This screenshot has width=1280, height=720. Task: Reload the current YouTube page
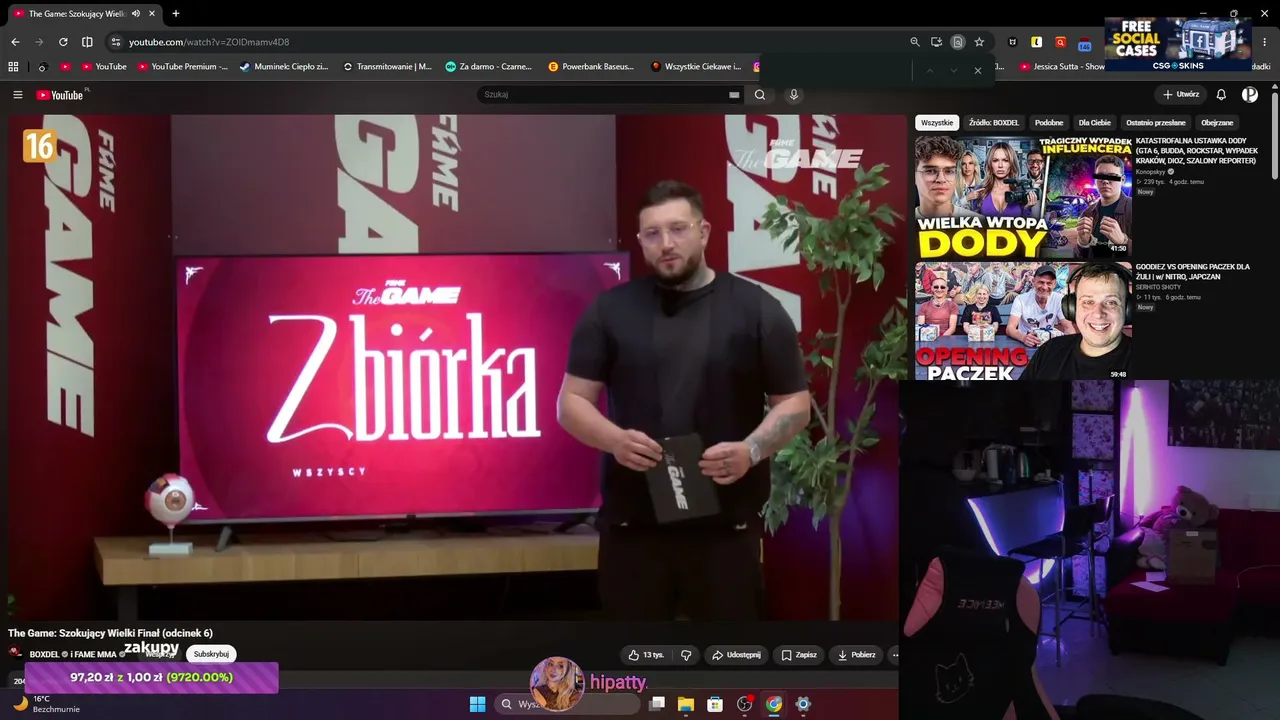pyautogui.click(x=63, y=42)
